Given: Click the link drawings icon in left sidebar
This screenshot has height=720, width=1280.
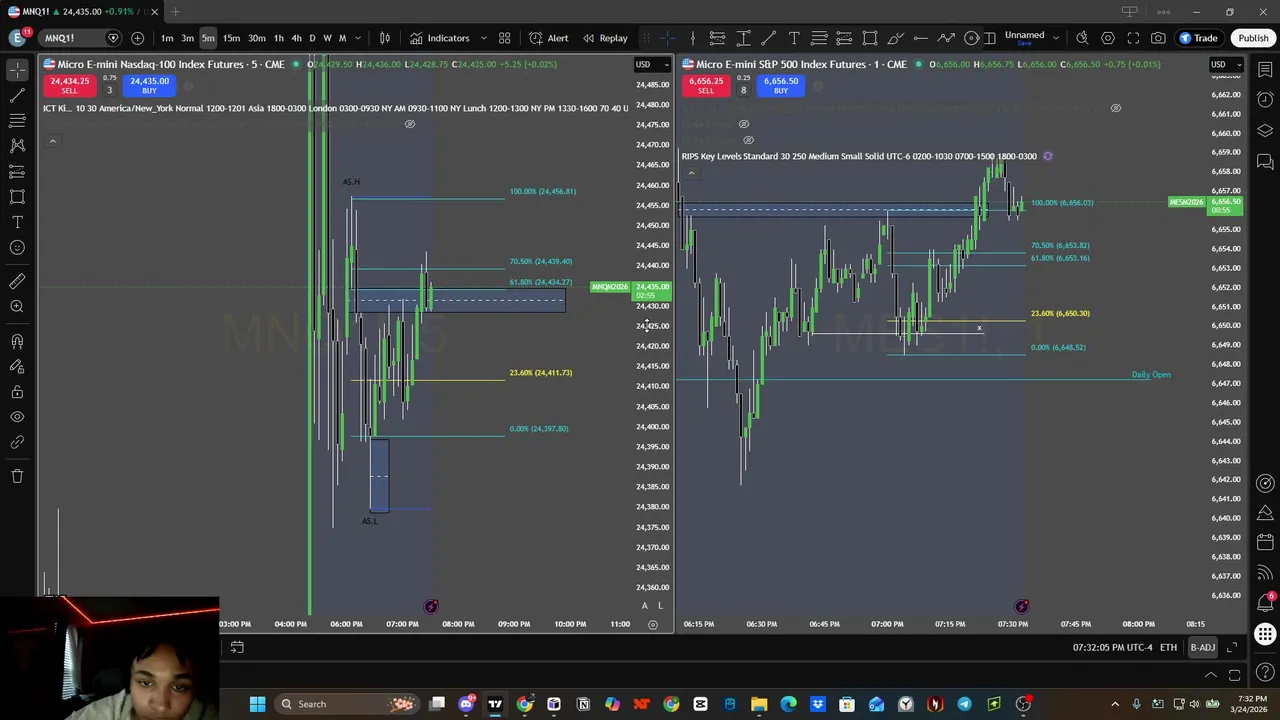Looking at the screenshot, I should pyautogui.click(x=17, y=442).
